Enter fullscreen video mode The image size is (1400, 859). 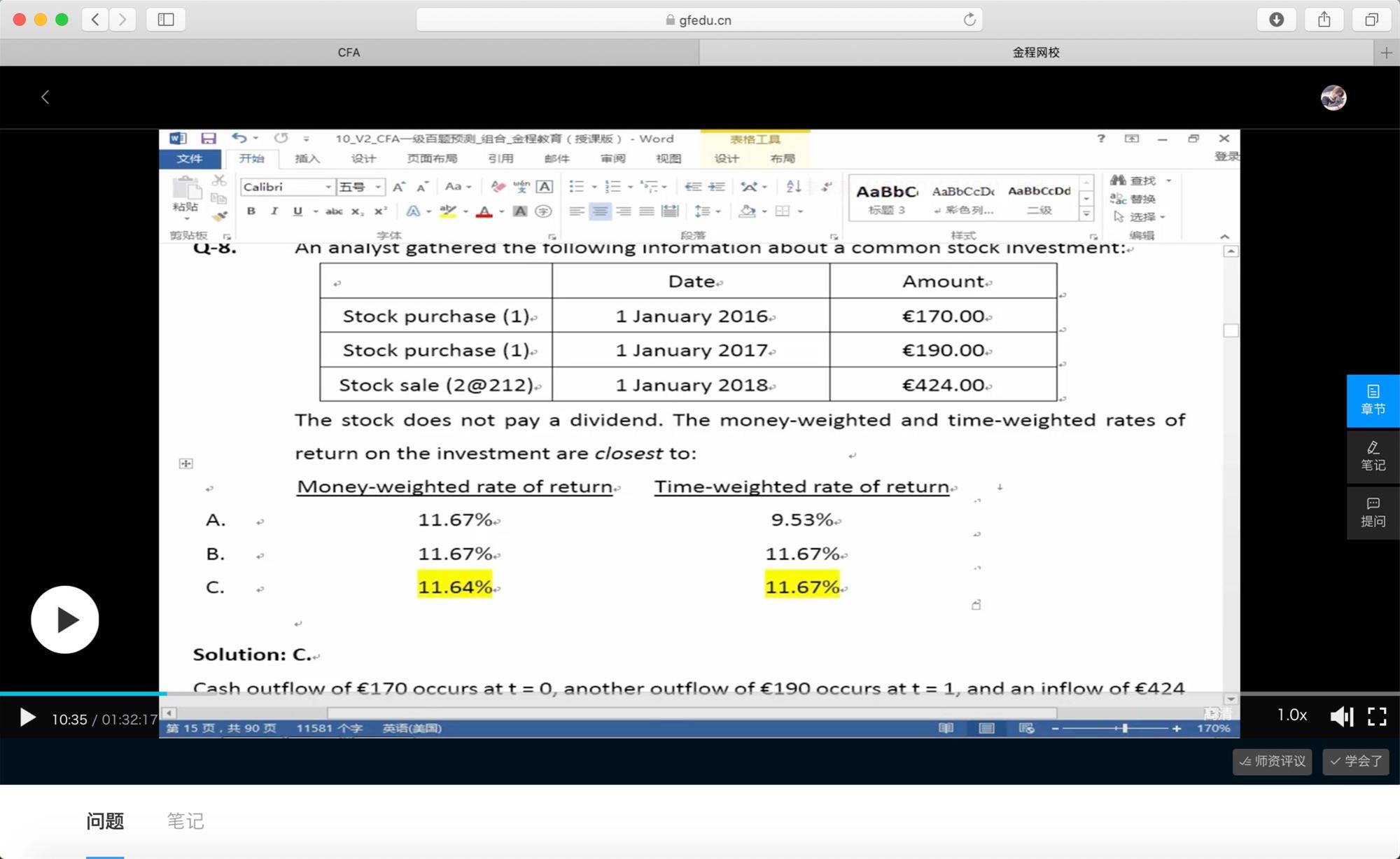click(1377, 716)
